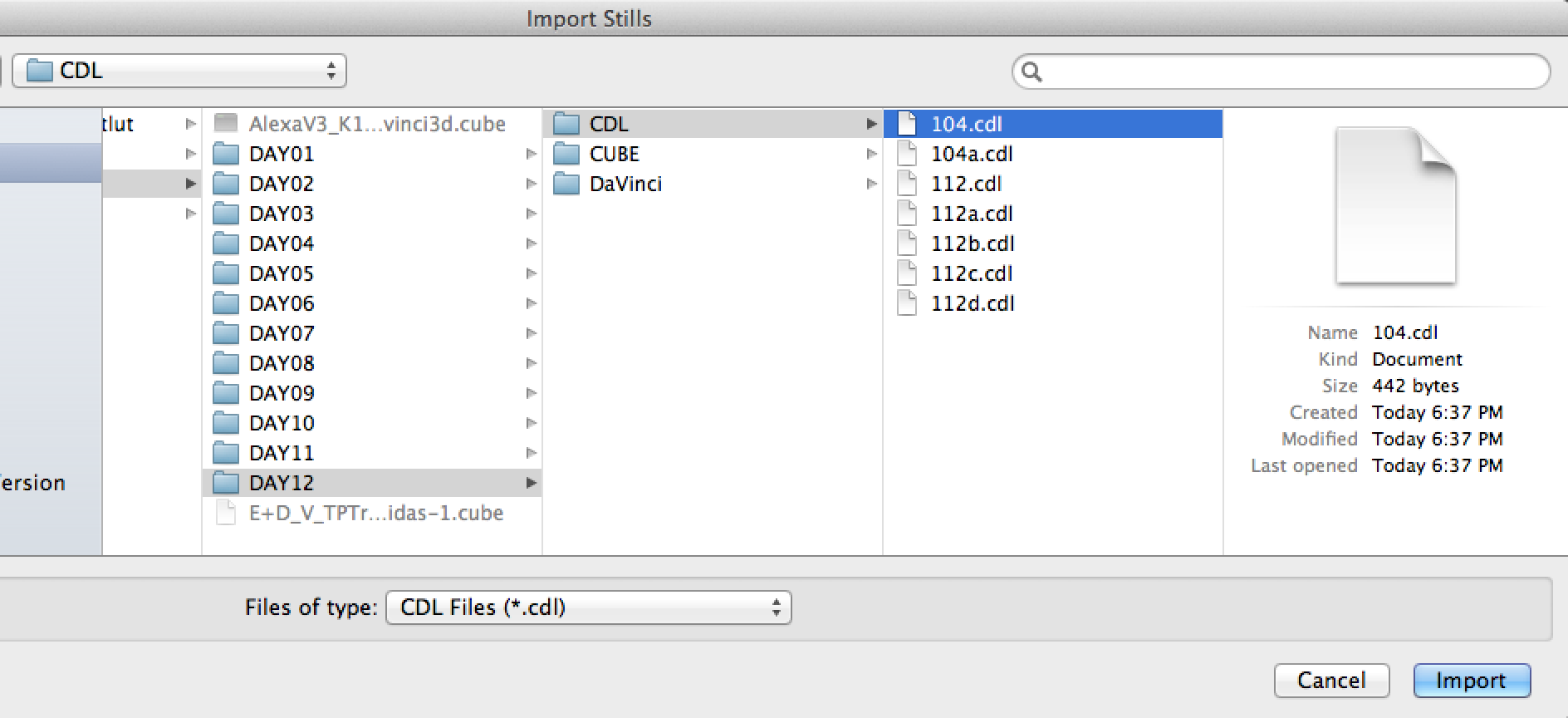Click the AlexaV3 cube file icon

(226, 124)
